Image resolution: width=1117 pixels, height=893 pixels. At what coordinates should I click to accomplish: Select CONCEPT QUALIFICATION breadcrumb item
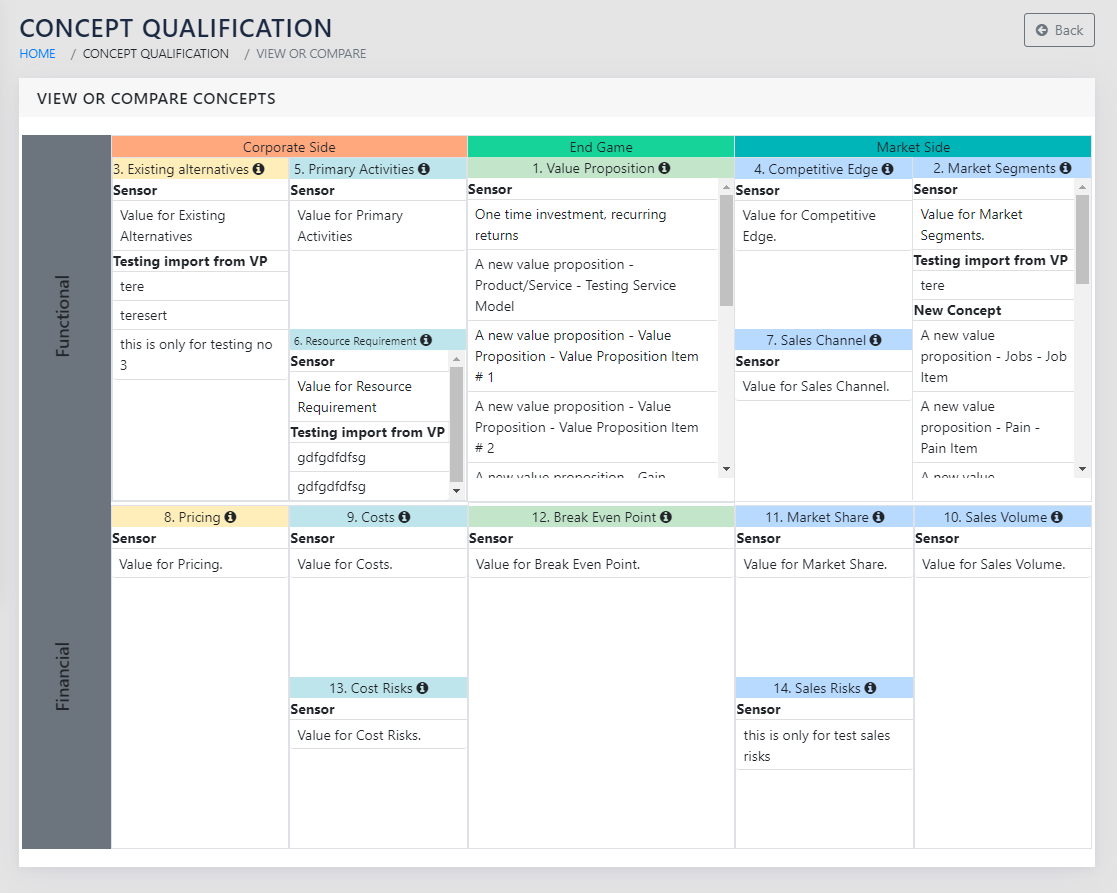click(x=156, y=54)
